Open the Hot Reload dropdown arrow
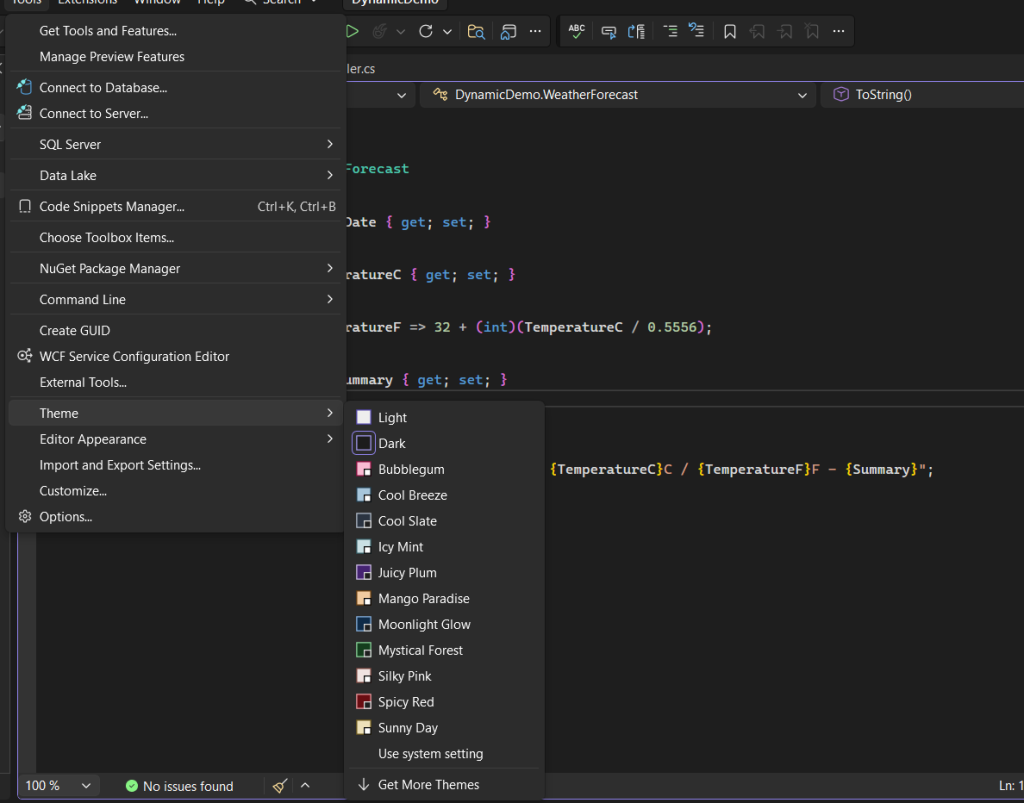Viewport: 1024px width, 803px height. click(x=400, y=31)
